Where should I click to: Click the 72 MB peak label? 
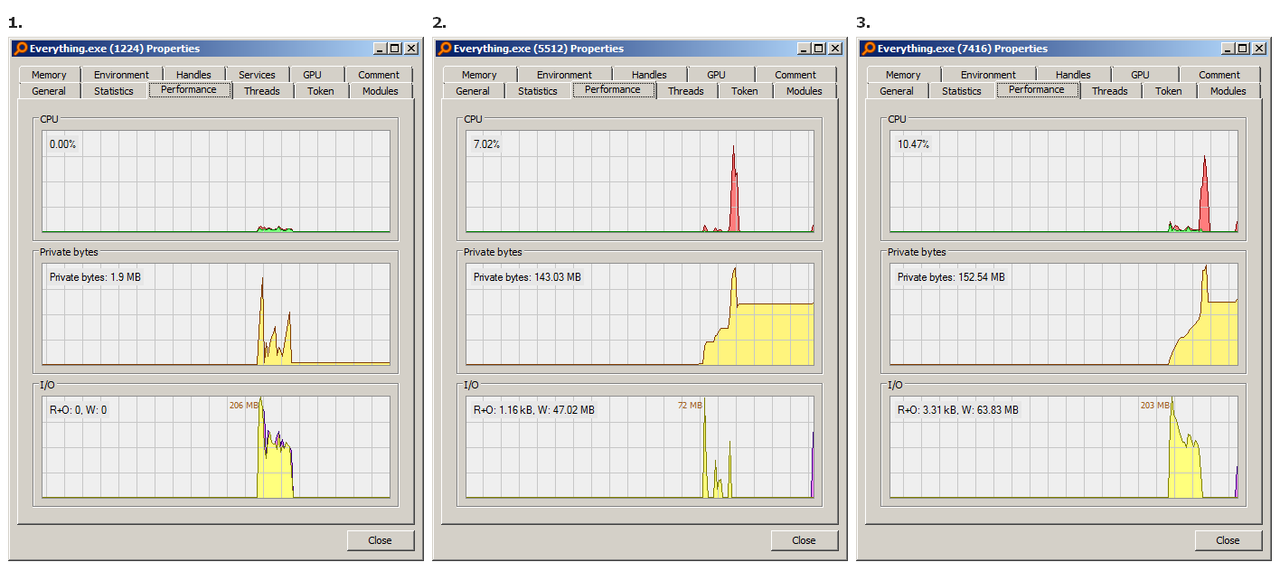(690, 405)
